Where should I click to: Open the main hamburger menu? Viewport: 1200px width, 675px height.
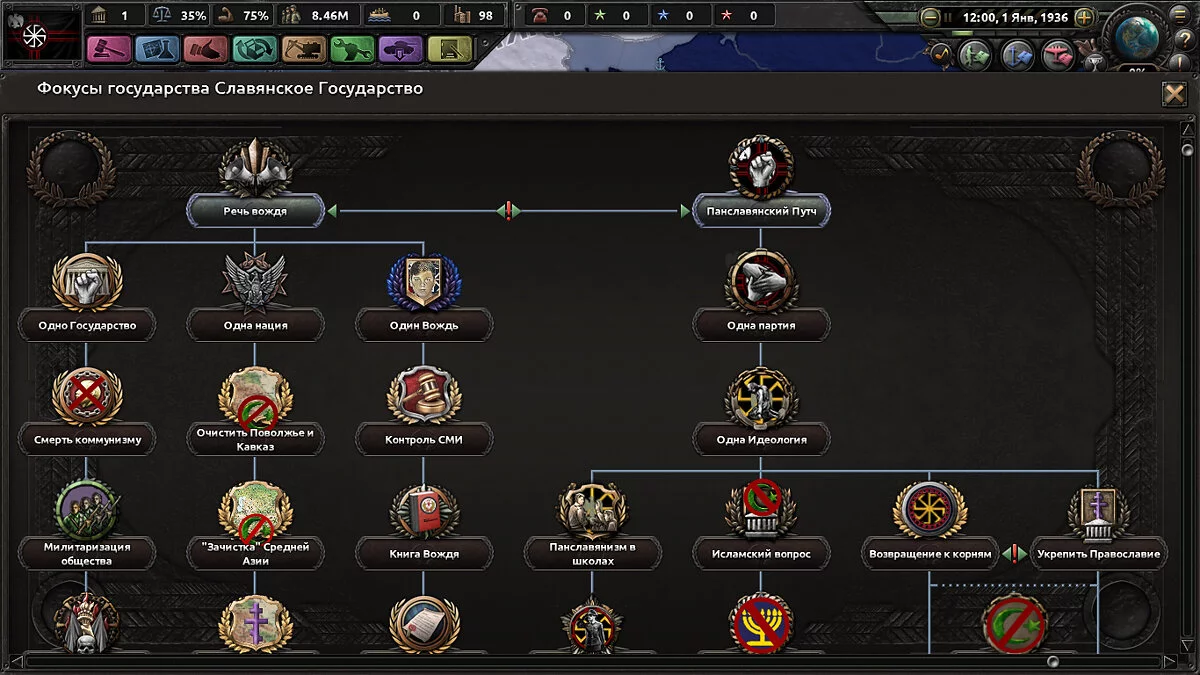1179,15
